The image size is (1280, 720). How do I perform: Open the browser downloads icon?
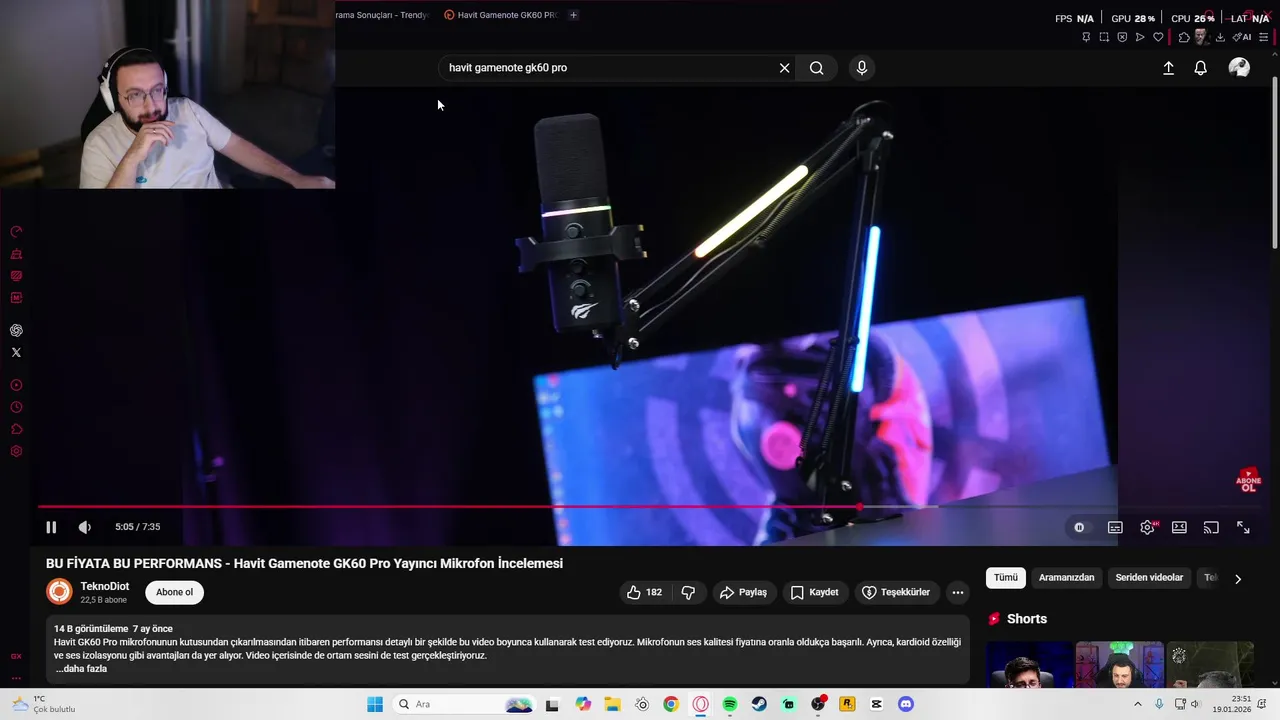pyautogui.click(x=1220, y=37)
